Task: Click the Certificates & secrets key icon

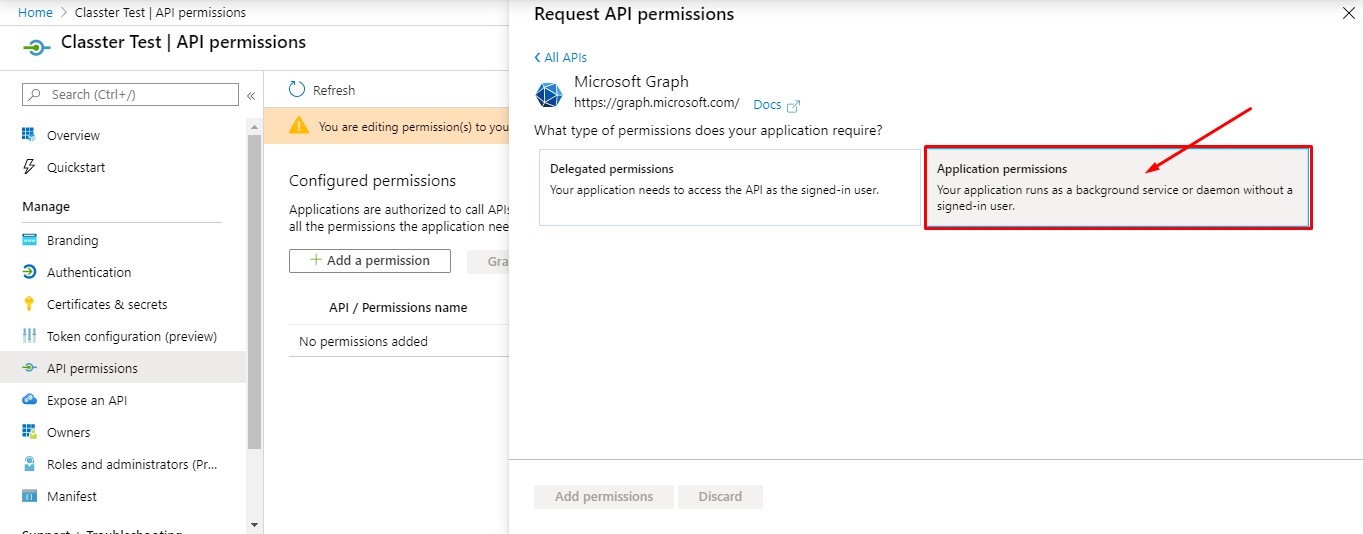Action: (29, 304)
